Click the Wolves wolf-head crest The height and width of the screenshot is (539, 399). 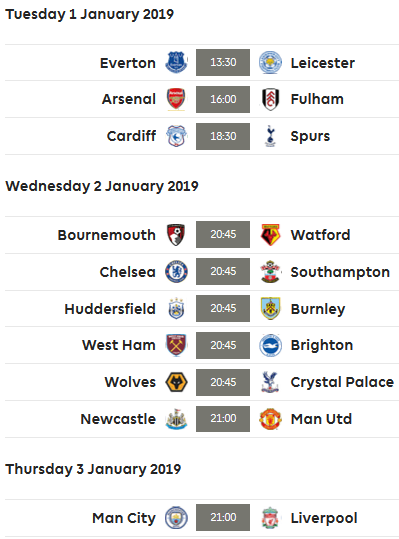click(176, 382)
